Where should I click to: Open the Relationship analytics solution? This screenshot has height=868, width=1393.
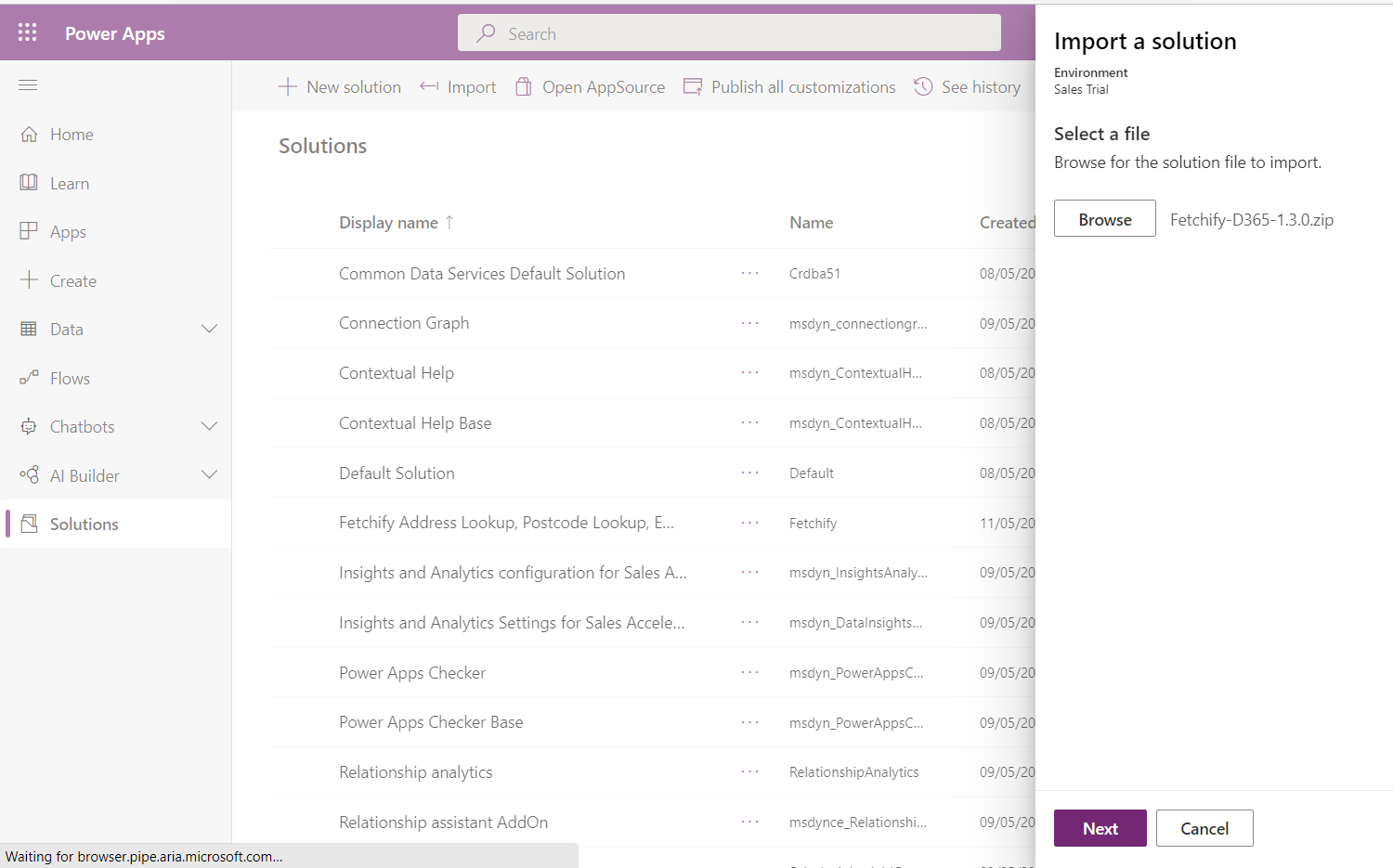click(x=416, y=771)
